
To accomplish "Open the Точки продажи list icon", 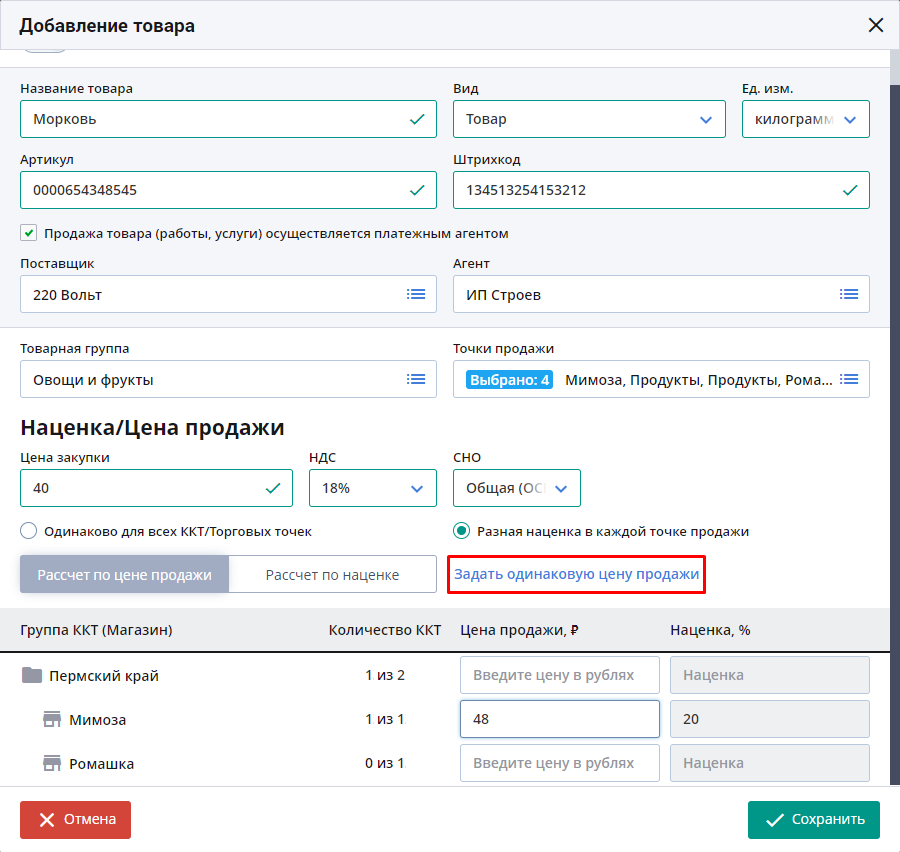I will pyautogui.click(x=849, y=379).
